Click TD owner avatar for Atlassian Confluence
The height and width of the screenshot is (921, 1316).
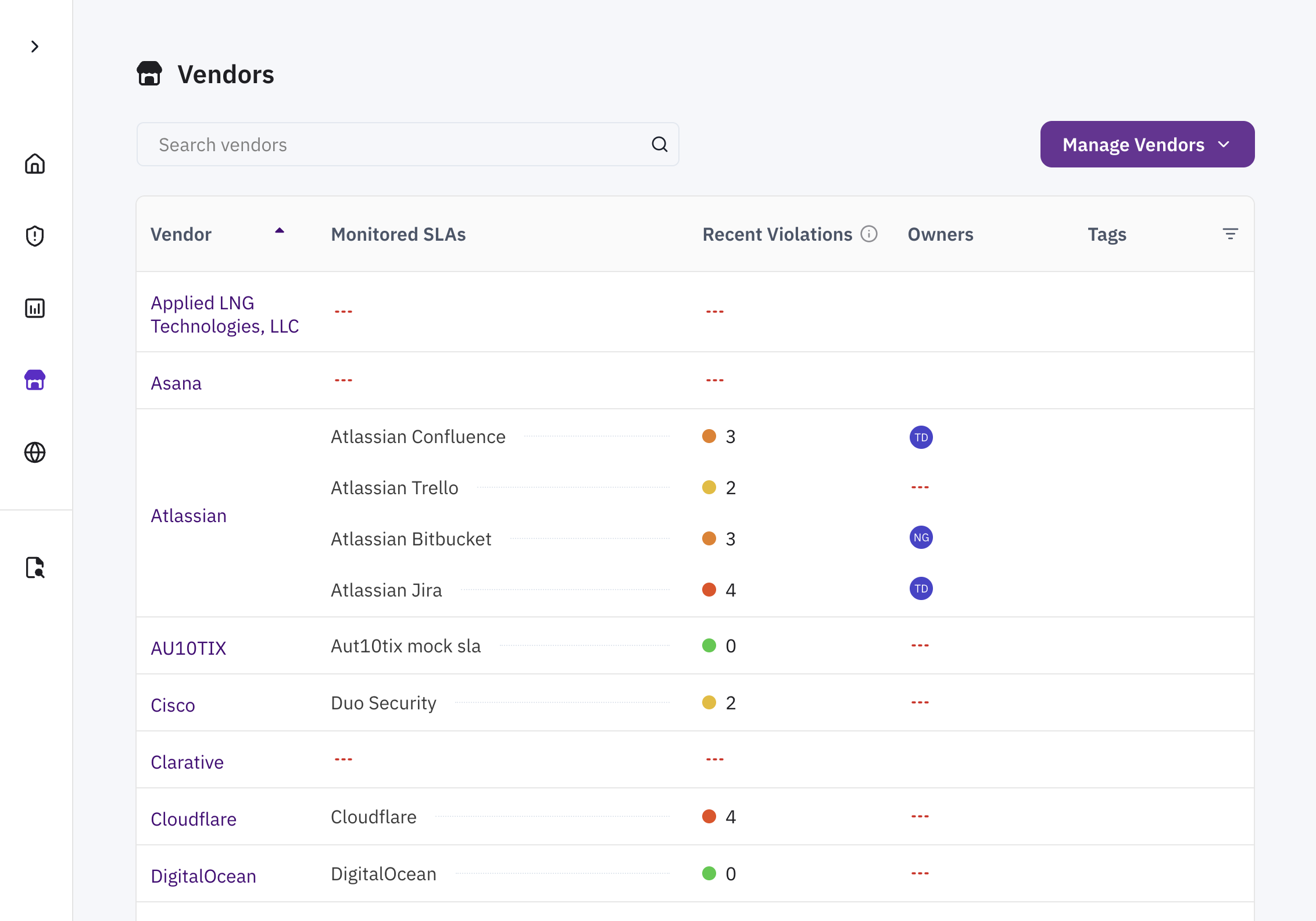[921, 437]
